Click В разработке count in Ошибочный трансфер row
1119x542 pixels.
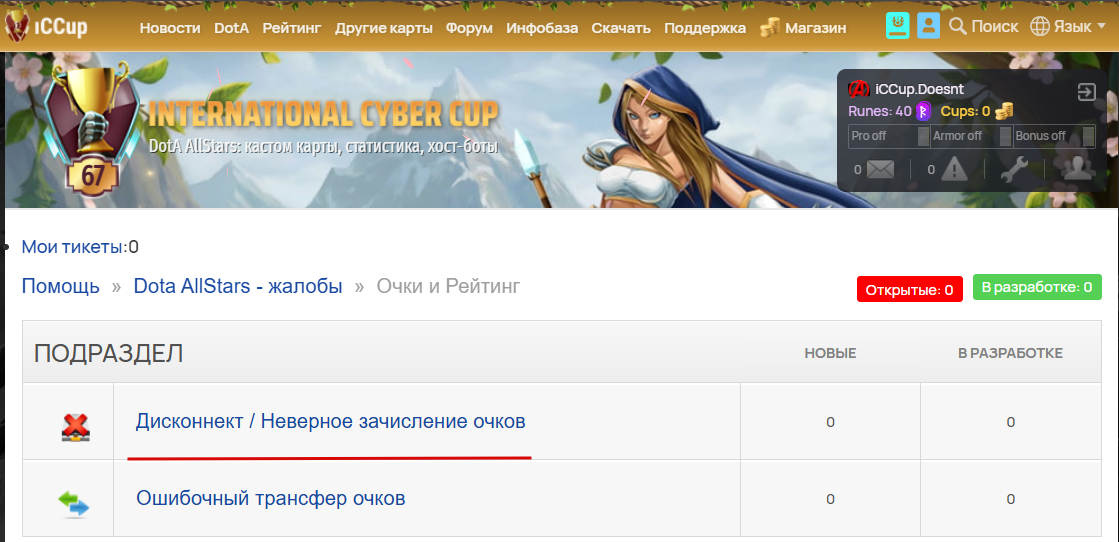tap(1011, 498)
